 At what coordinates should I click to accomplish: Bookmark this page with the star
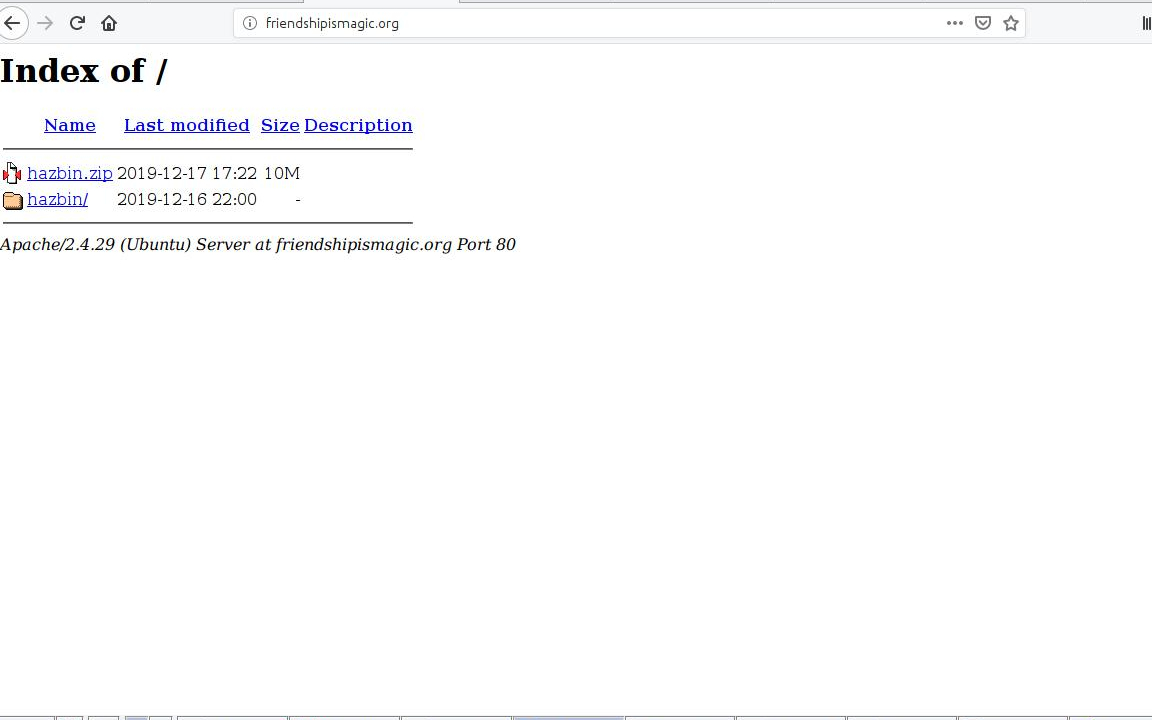[x=1011, y=23]
